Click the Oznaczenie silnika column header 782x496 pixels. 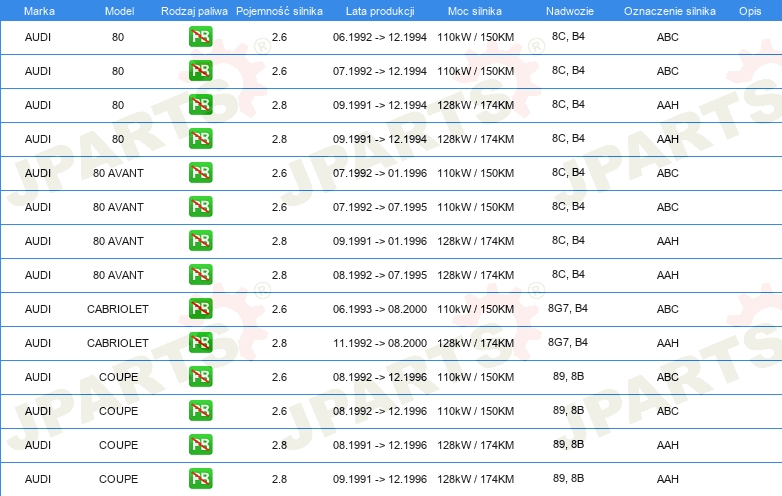670,11
